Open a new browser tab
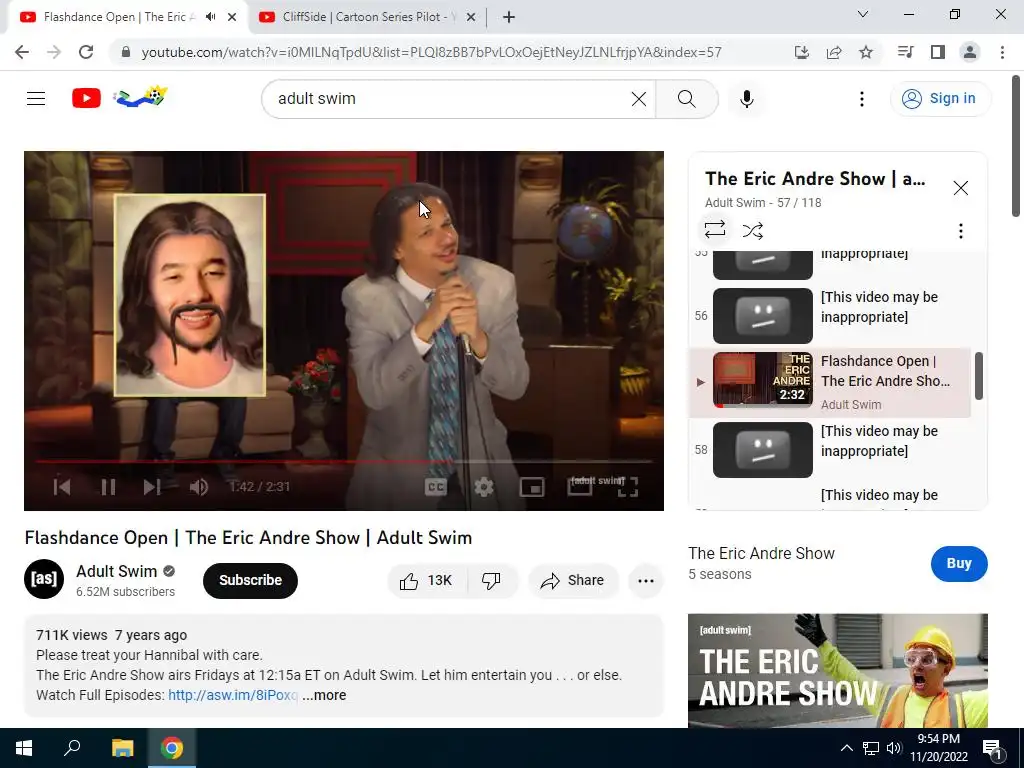Image resolution: width=1024 pixels, height=768 pixels. pos(509,18)
